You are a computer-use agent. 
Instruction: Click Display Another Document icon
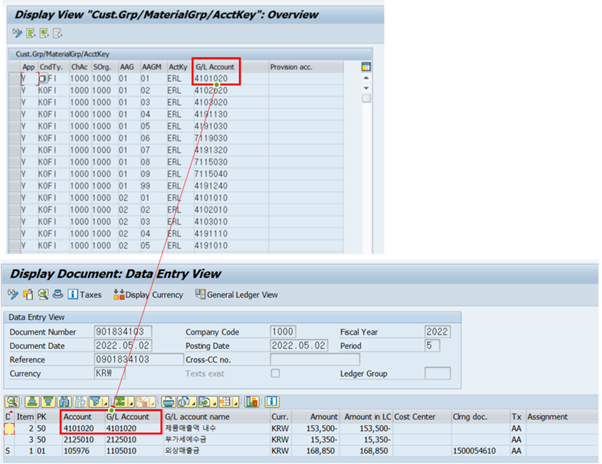point(28,295)
